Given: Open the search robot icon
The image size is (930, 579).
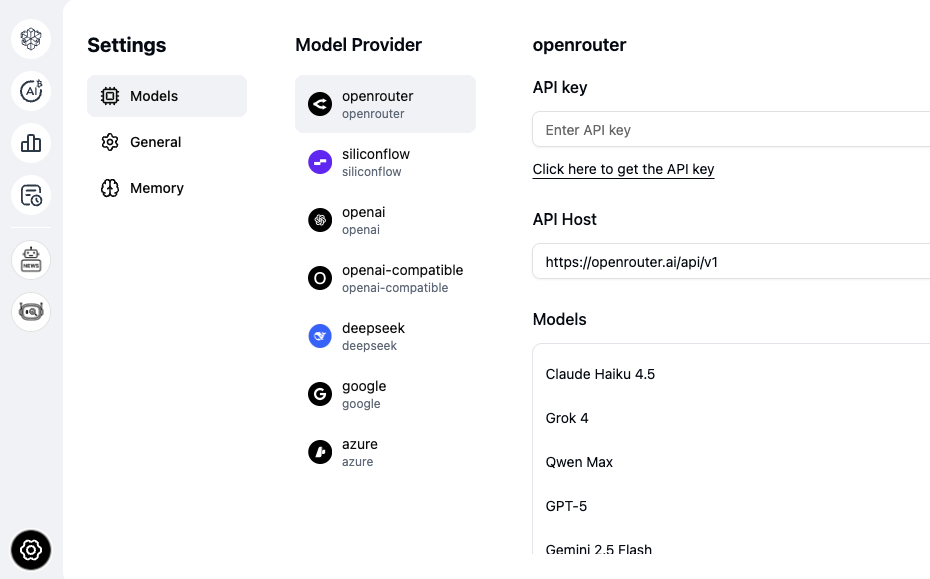Looking at the screenshot, I should click(31, 312).
